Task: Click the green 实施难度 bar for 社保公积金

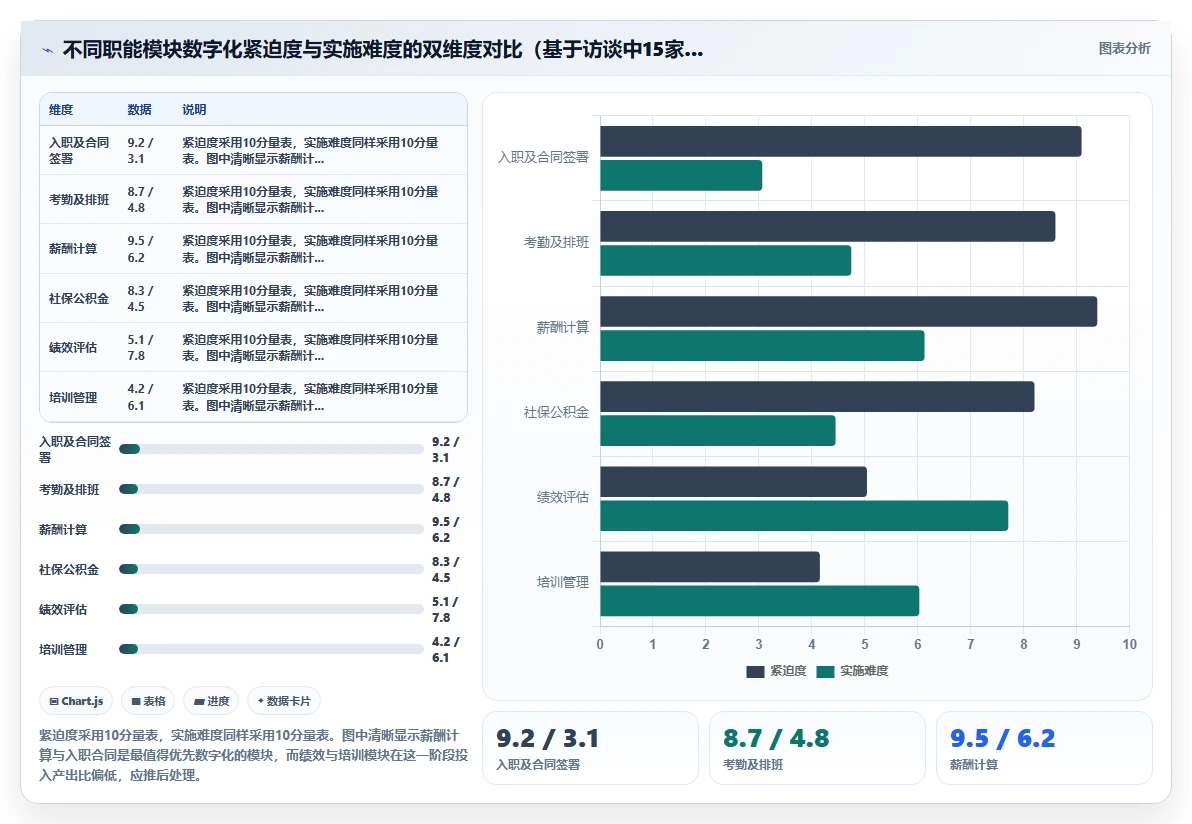Action: tap(718, 431)
